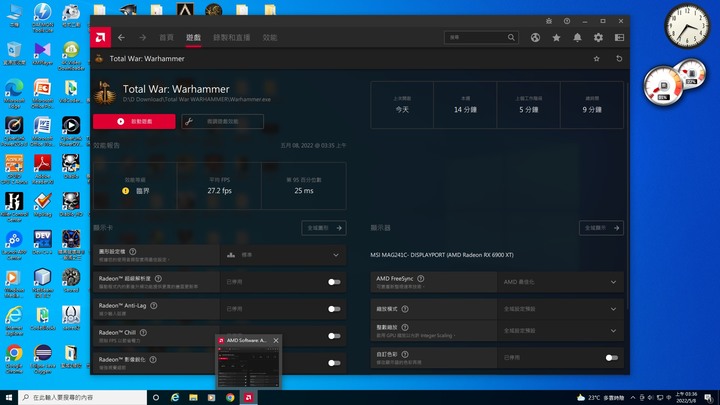The width and height of the screenshot is (720, 405).
Task: Open Adobe Reader desktop shortcut
Action: point(42,167)
